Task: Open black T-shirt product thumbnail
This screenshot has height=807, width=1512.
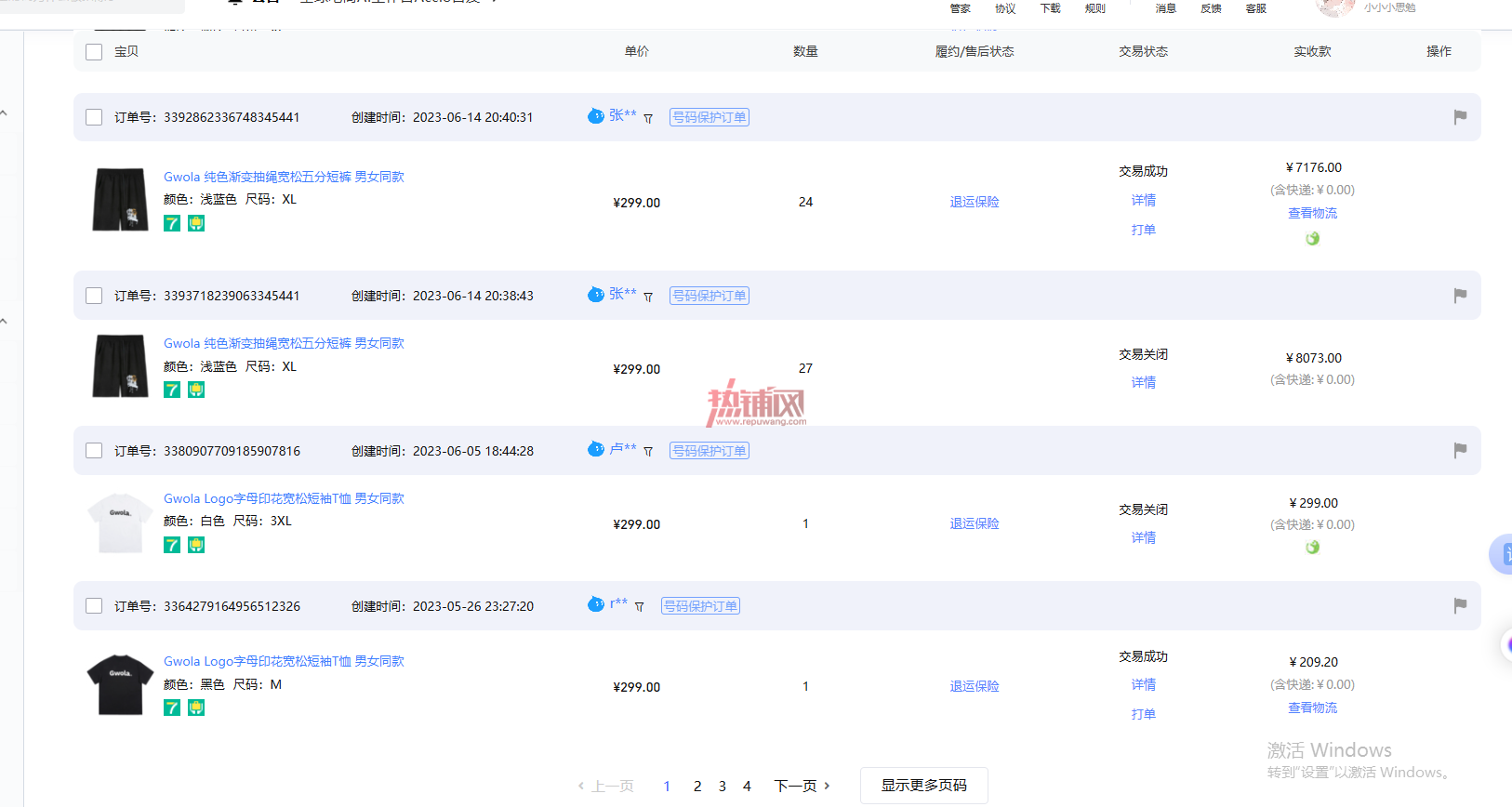Action: pyautogui.click(x=120, y=685)
